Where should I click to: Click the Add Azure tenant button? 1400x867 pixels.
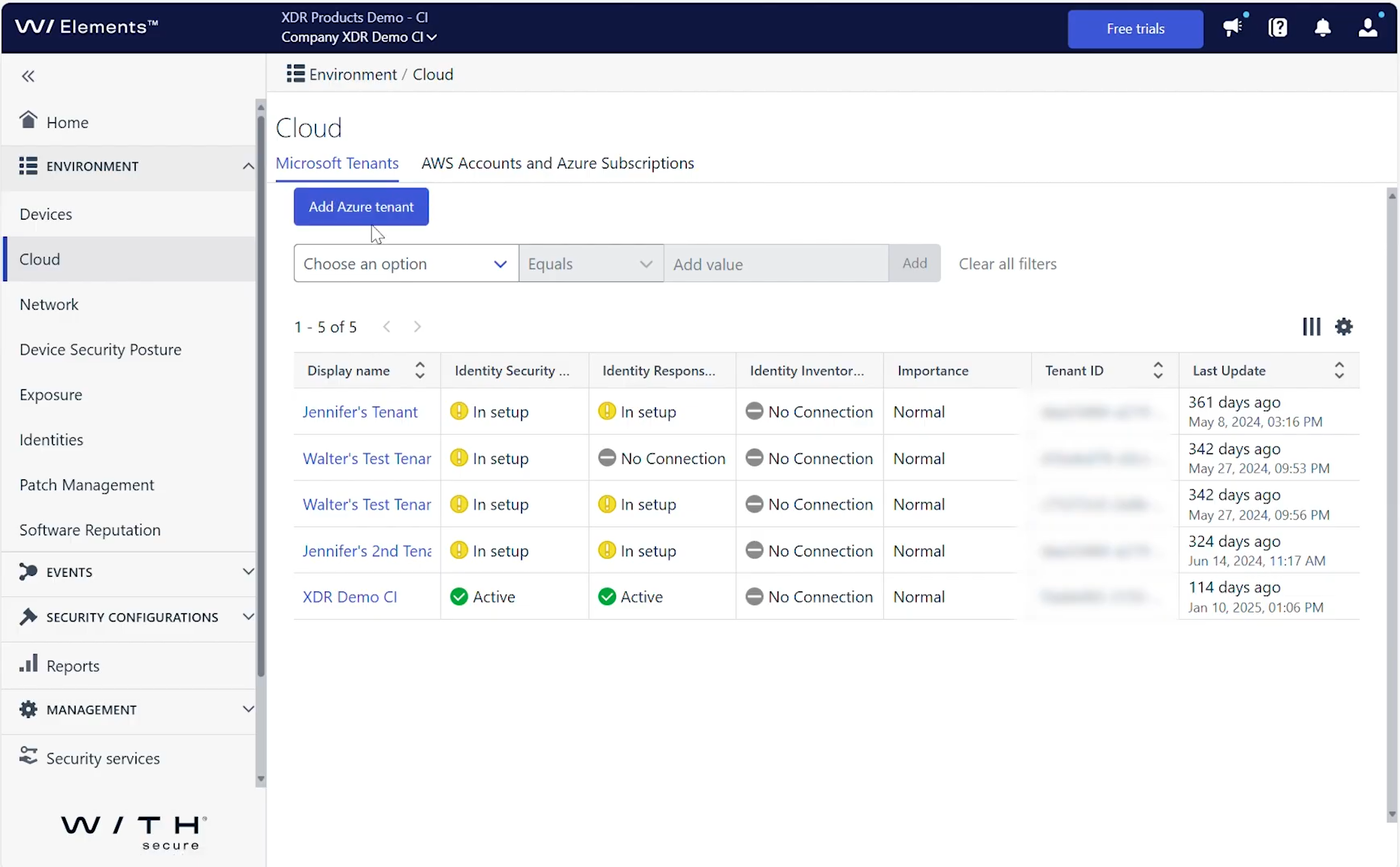click(361, 207)
